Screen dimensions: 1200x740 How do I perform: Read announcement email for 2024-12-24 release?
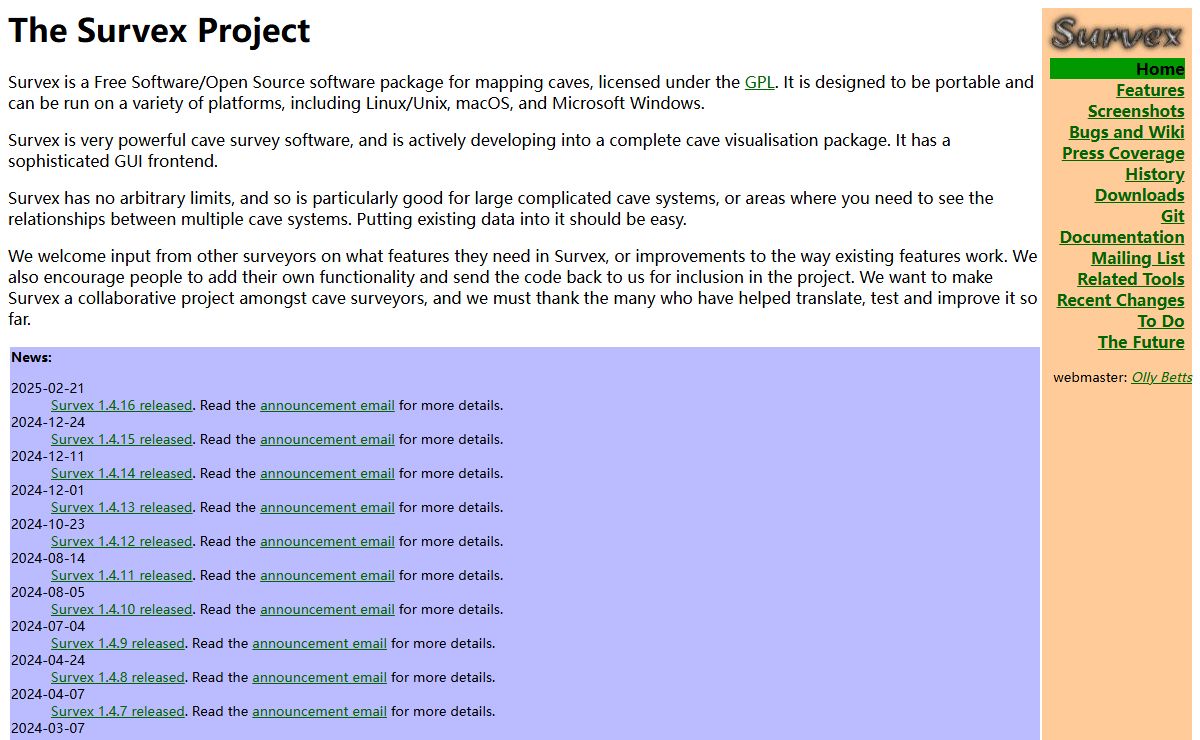tap(327, 439)
